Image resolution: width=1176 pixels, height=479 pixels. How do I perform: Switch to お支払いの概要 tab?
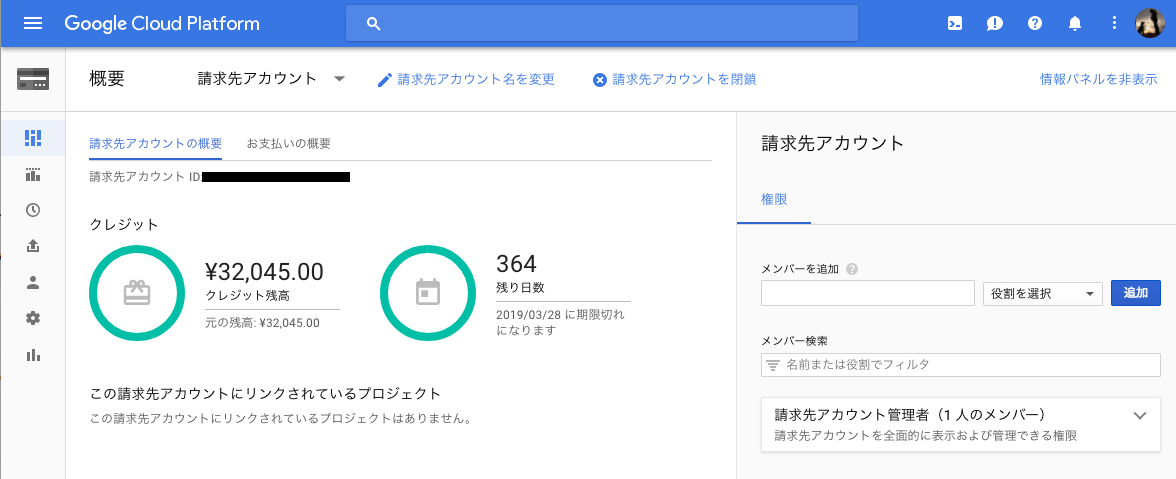coord(289,143)
